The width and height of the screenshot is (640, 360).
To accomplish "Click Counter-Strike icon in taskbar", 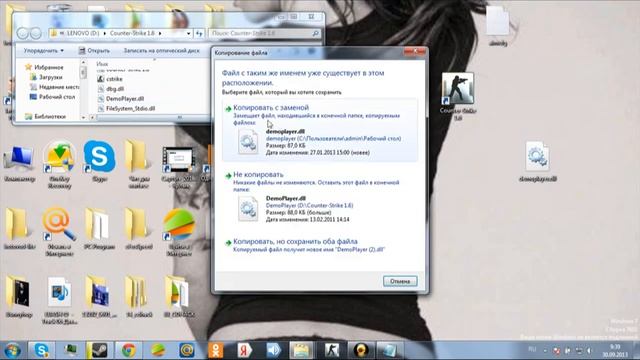I will pyautogui.click(x=332, y=351).
